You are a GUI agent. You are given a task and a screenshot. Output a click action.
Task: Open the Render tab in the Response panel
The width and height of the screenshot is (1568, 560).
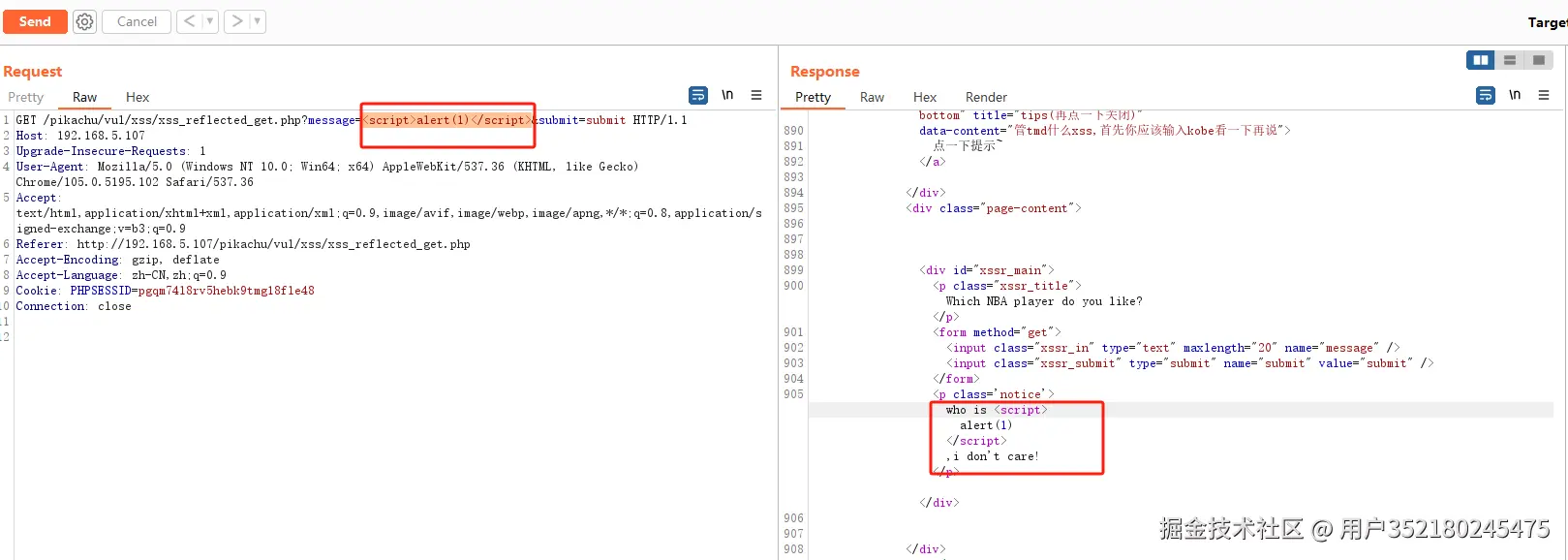pos(986,97)
